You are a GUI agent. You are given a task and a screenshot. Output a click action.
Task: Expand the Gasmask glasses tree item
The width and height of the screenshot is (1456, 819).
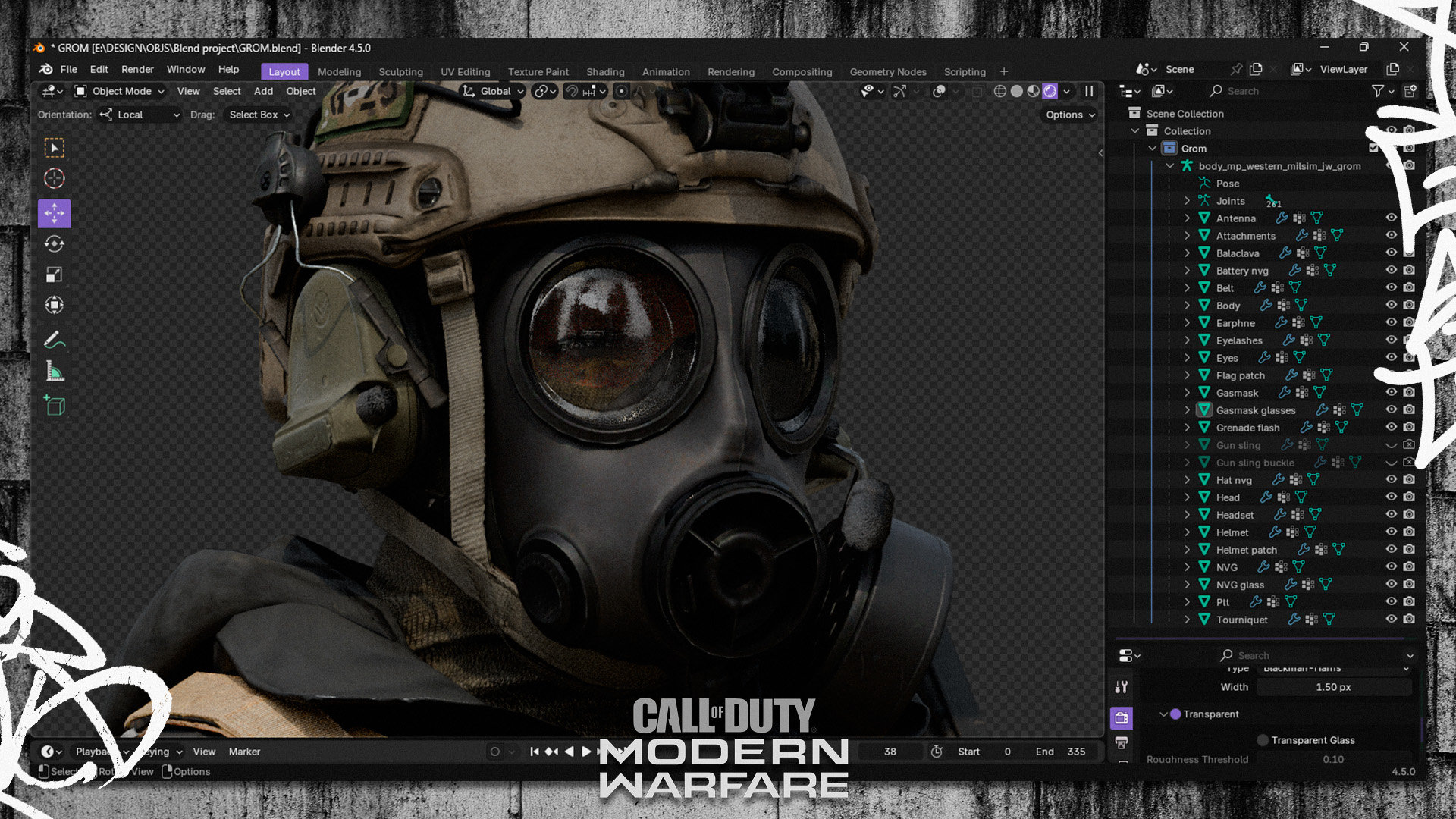1187,410
